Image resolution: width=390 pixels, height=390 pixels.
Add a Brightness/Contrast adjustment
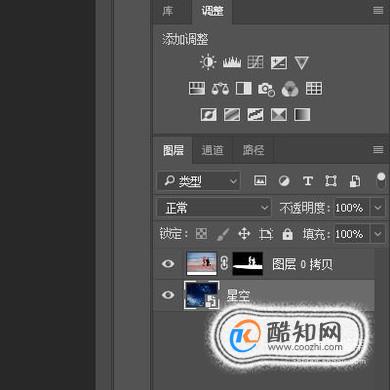pos(208,62)
